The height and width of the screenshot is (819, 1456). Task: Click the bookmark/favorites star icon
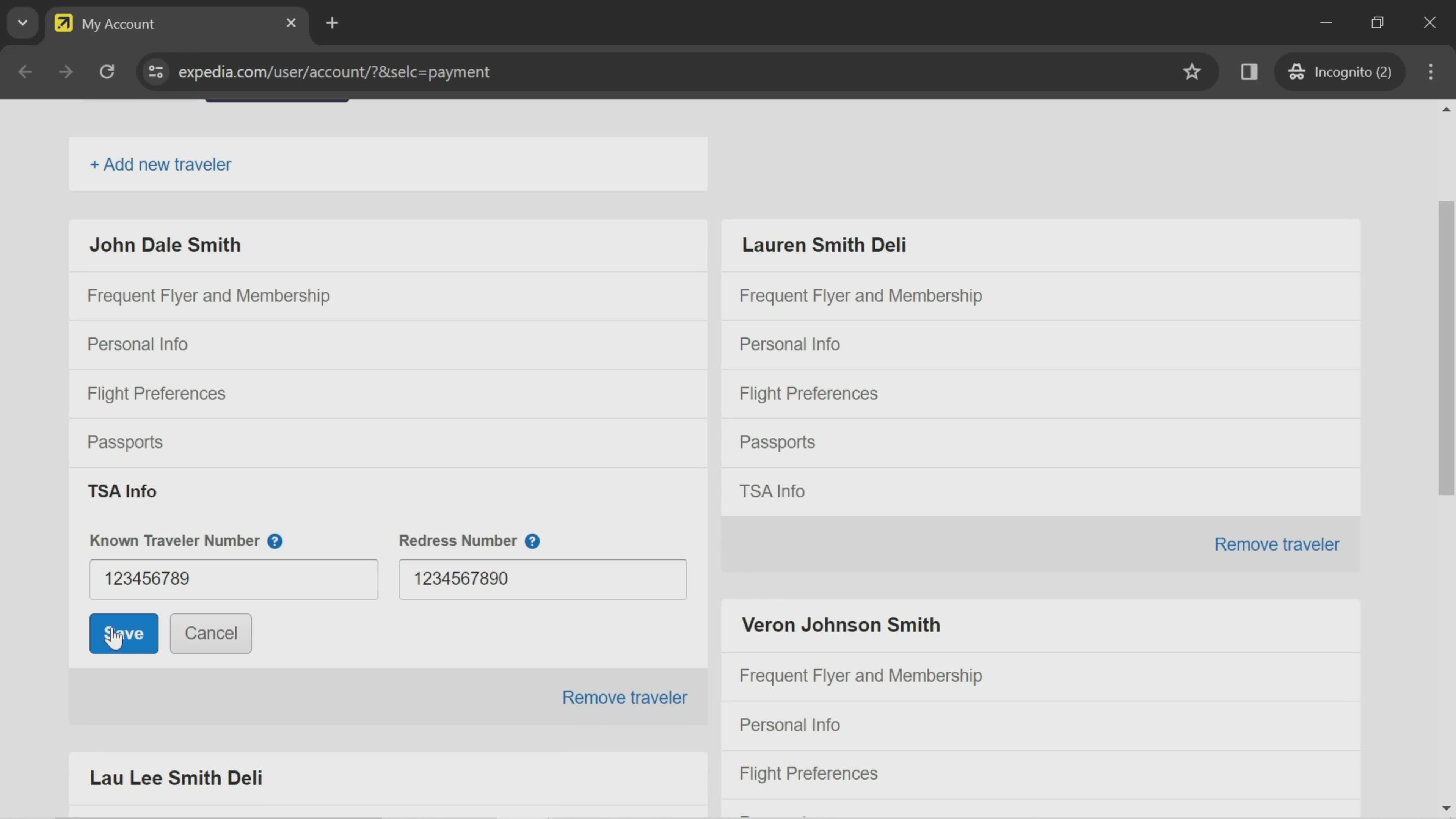coord(1193,71)
